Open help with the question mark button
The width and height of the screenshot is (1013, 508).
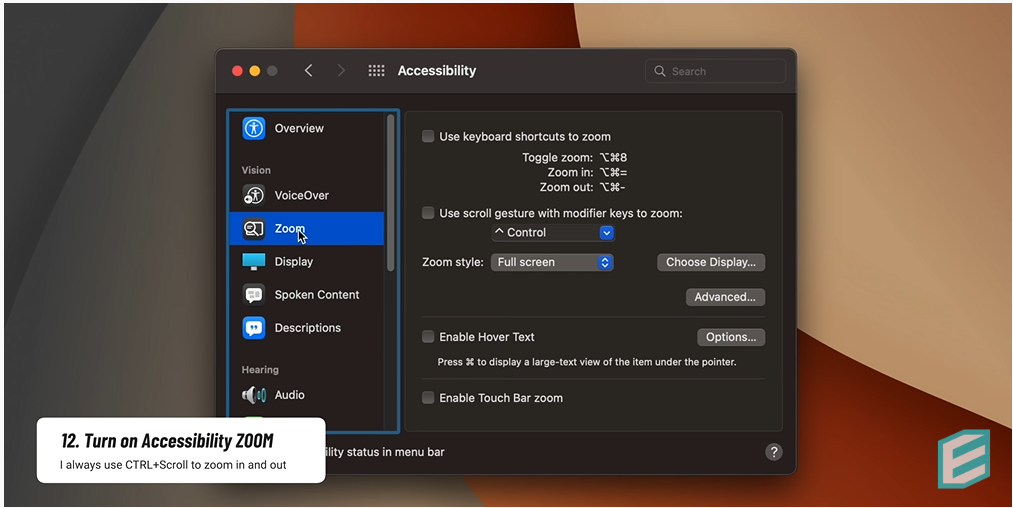tap(773, 452)
